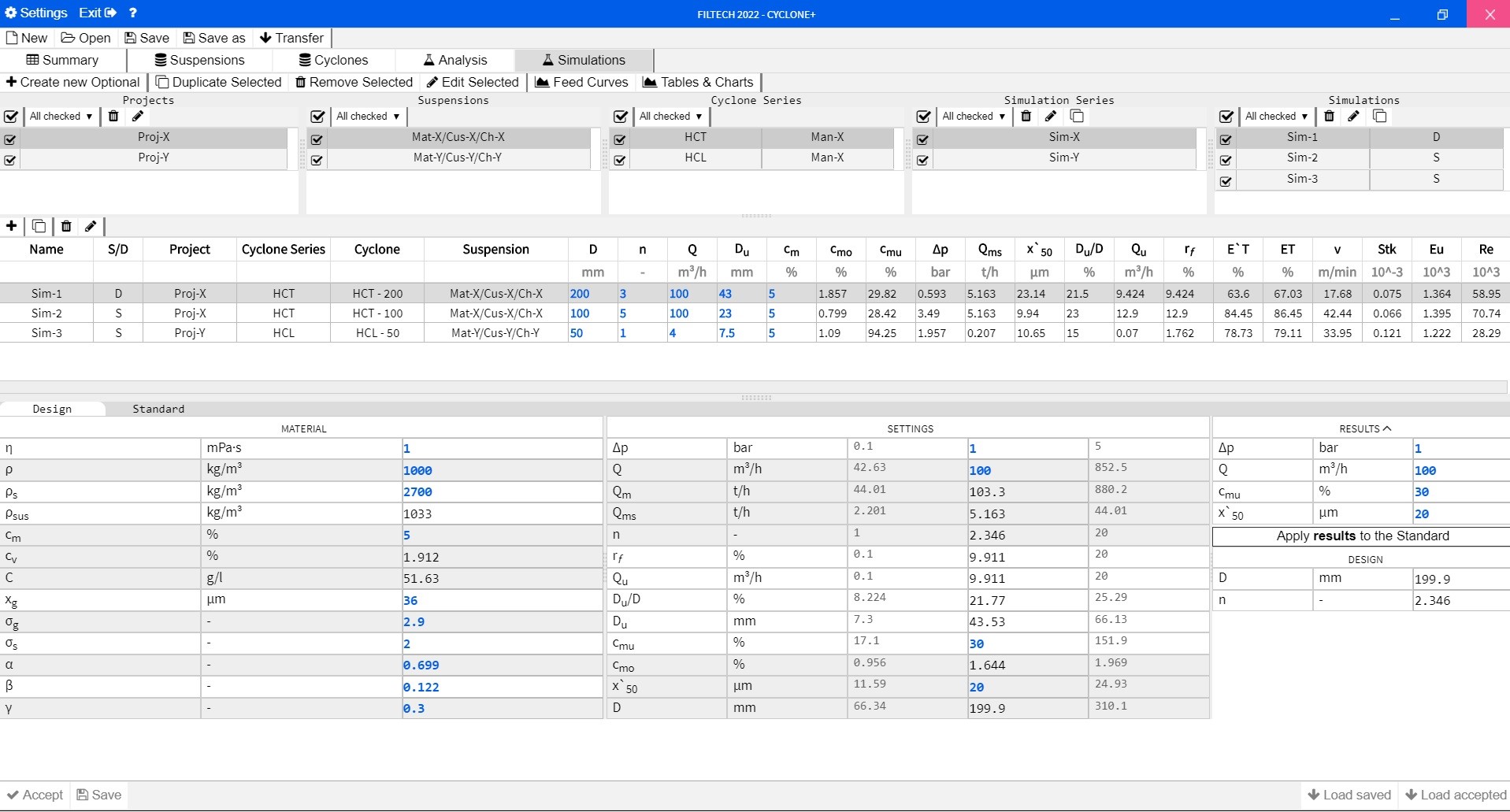Switch to Design subtab

[x=52, y=409]
